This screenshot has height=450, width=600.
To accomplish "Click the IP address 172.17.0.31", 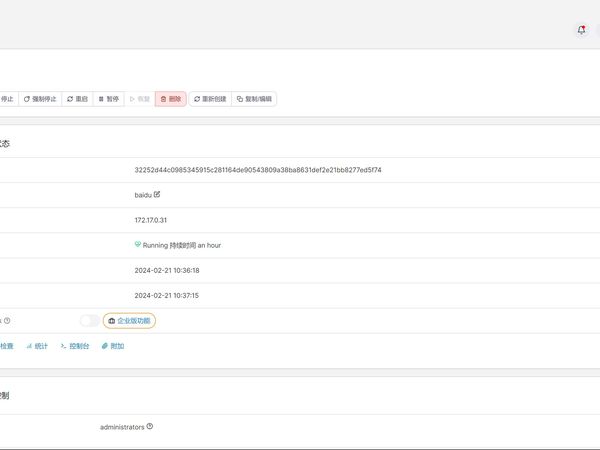I will pos(150,220).
